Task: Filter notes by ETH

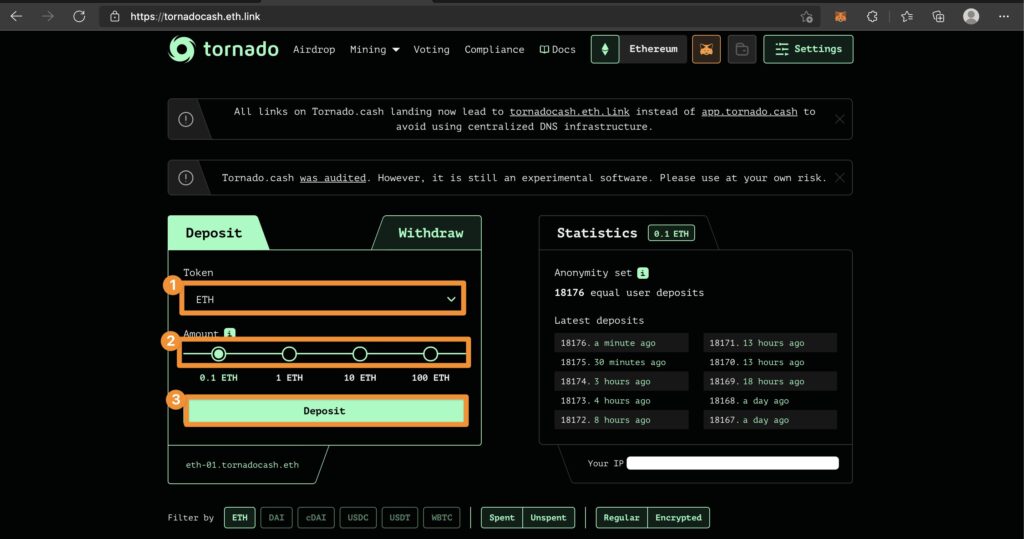Action: pos(240,518)
